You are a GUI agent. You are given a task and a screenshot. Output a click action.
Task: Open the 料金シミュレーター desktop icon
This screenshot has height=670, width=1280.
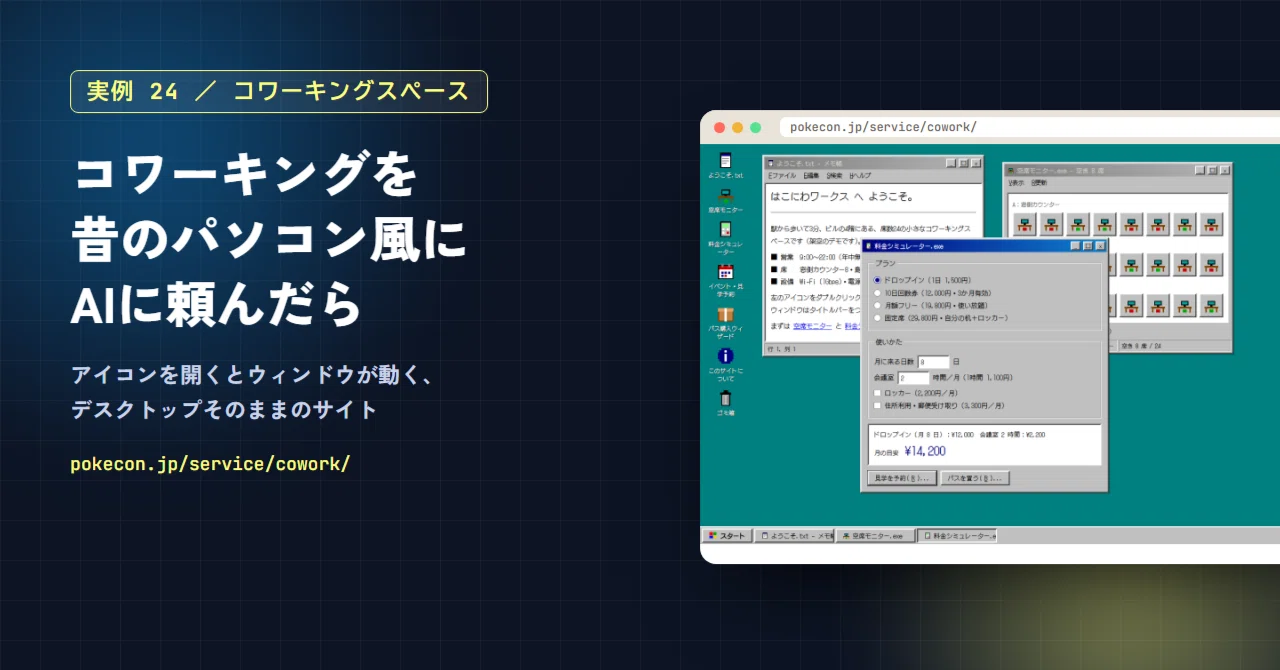pos(725,238)
